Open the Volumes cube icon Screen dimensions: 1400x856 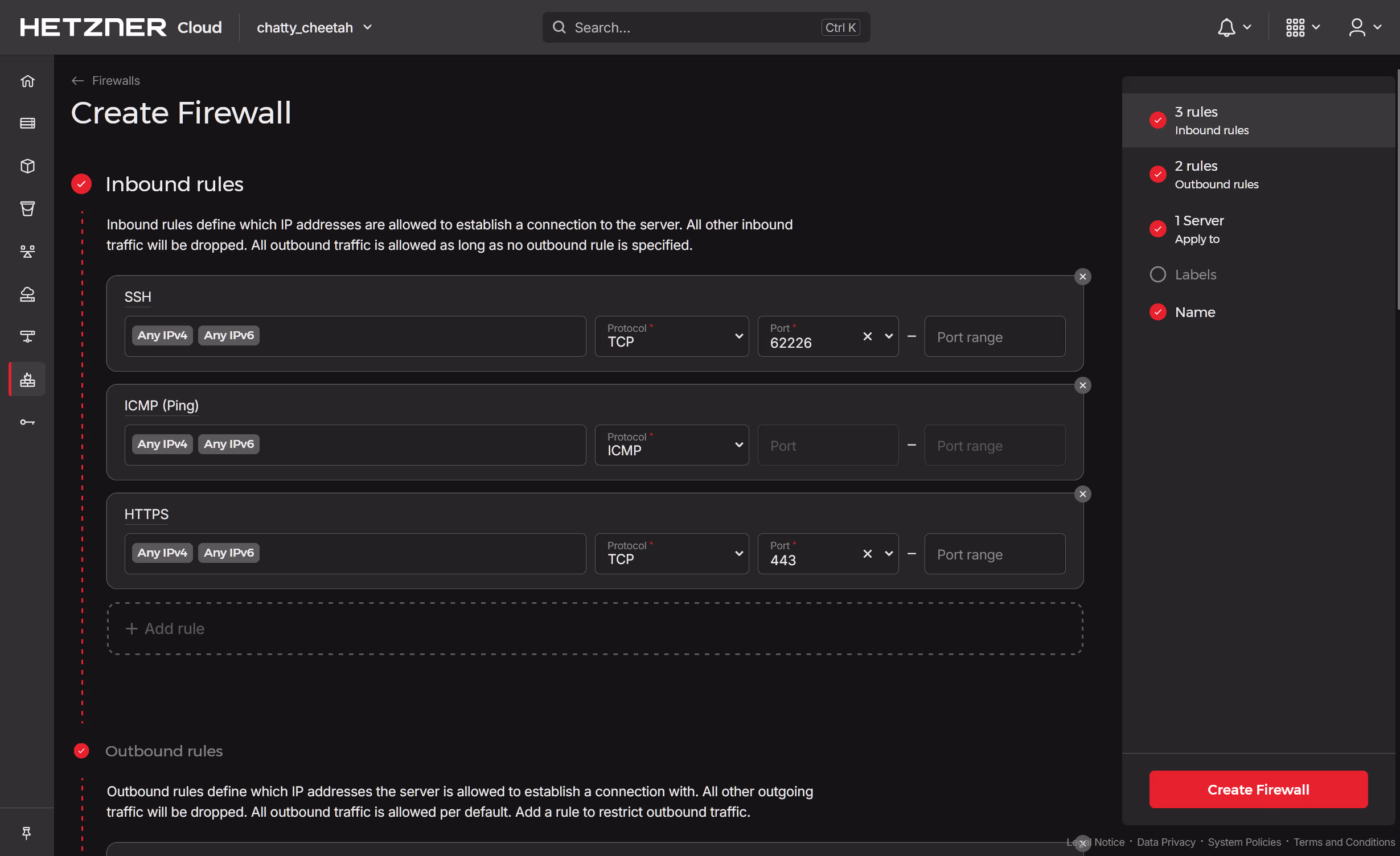point(27,166)
